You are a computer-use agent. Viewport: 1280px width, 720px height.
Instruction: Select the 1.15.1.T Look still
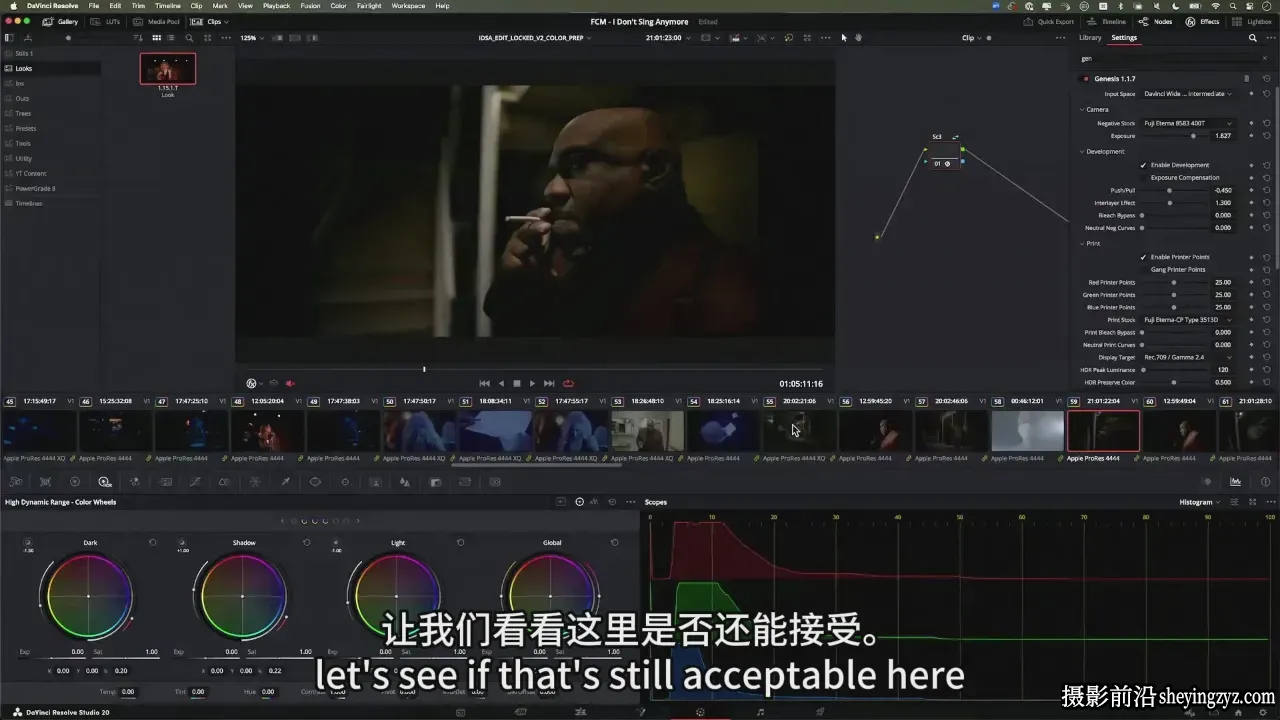(x=168, y=69)
